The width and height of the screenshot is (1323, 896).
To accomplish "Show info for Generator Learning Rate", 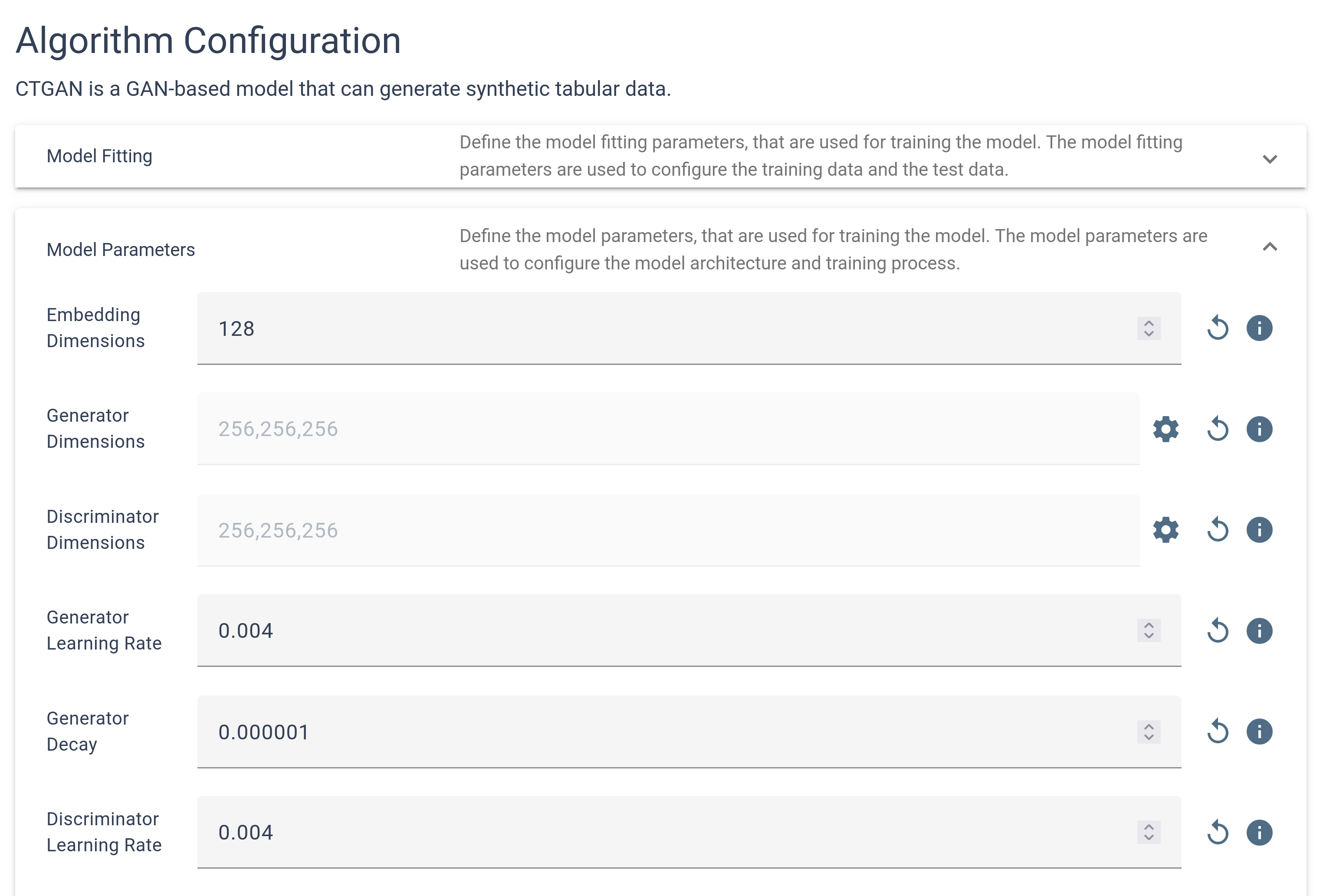I will (1259, 631).
